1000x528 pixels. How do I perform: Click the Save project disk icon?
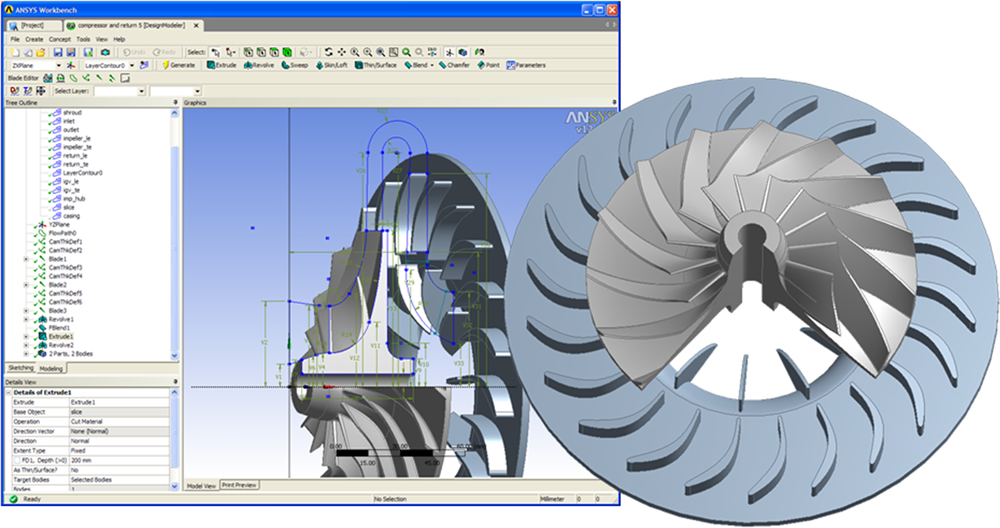(57, 52)
